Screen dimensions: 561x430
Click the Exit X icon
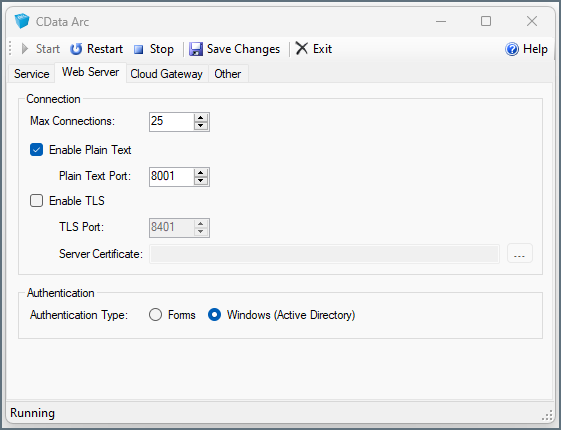pyautogui.click(x=302, y=48)
